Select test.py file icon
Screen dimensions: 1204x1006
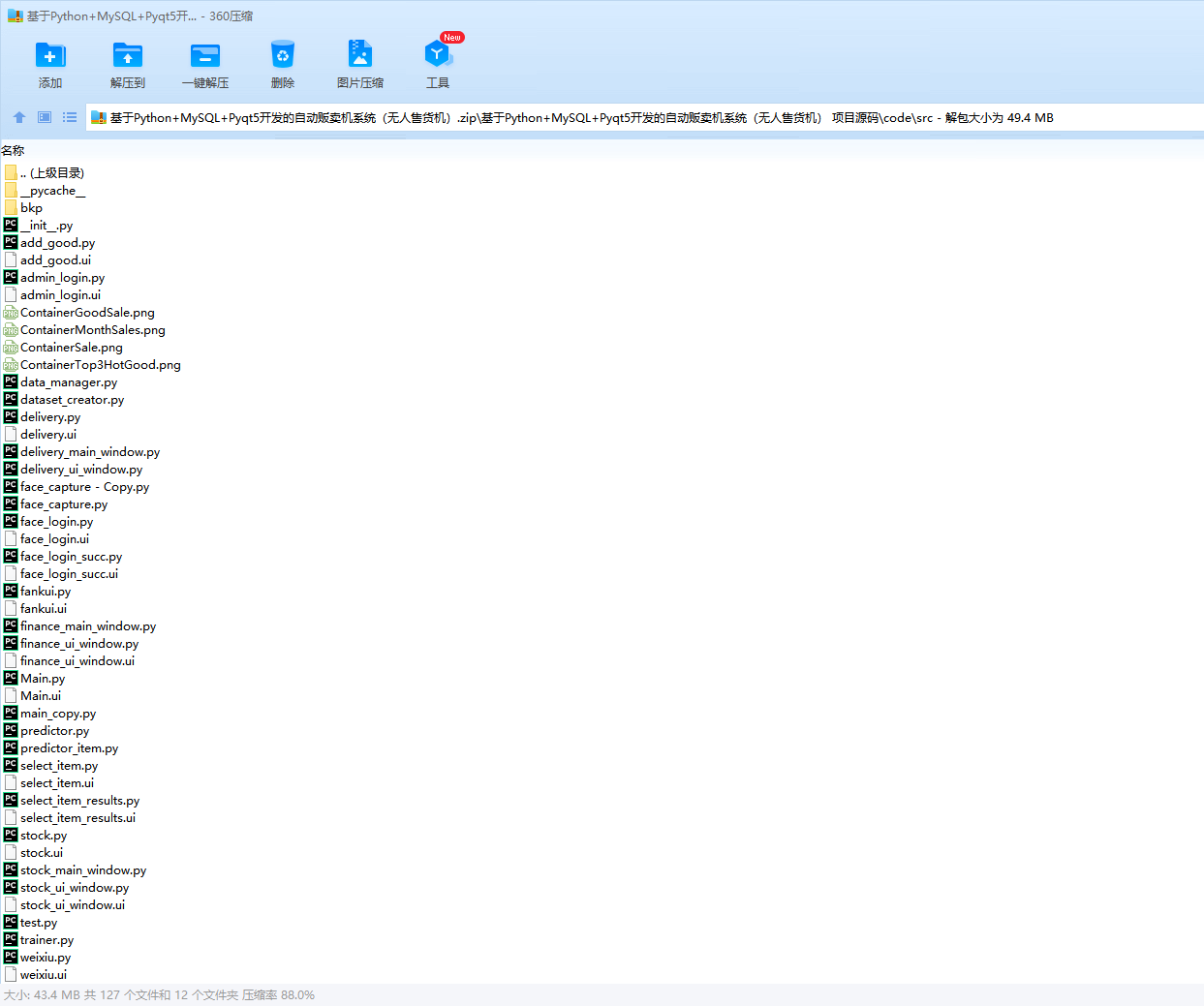(11, 922)
